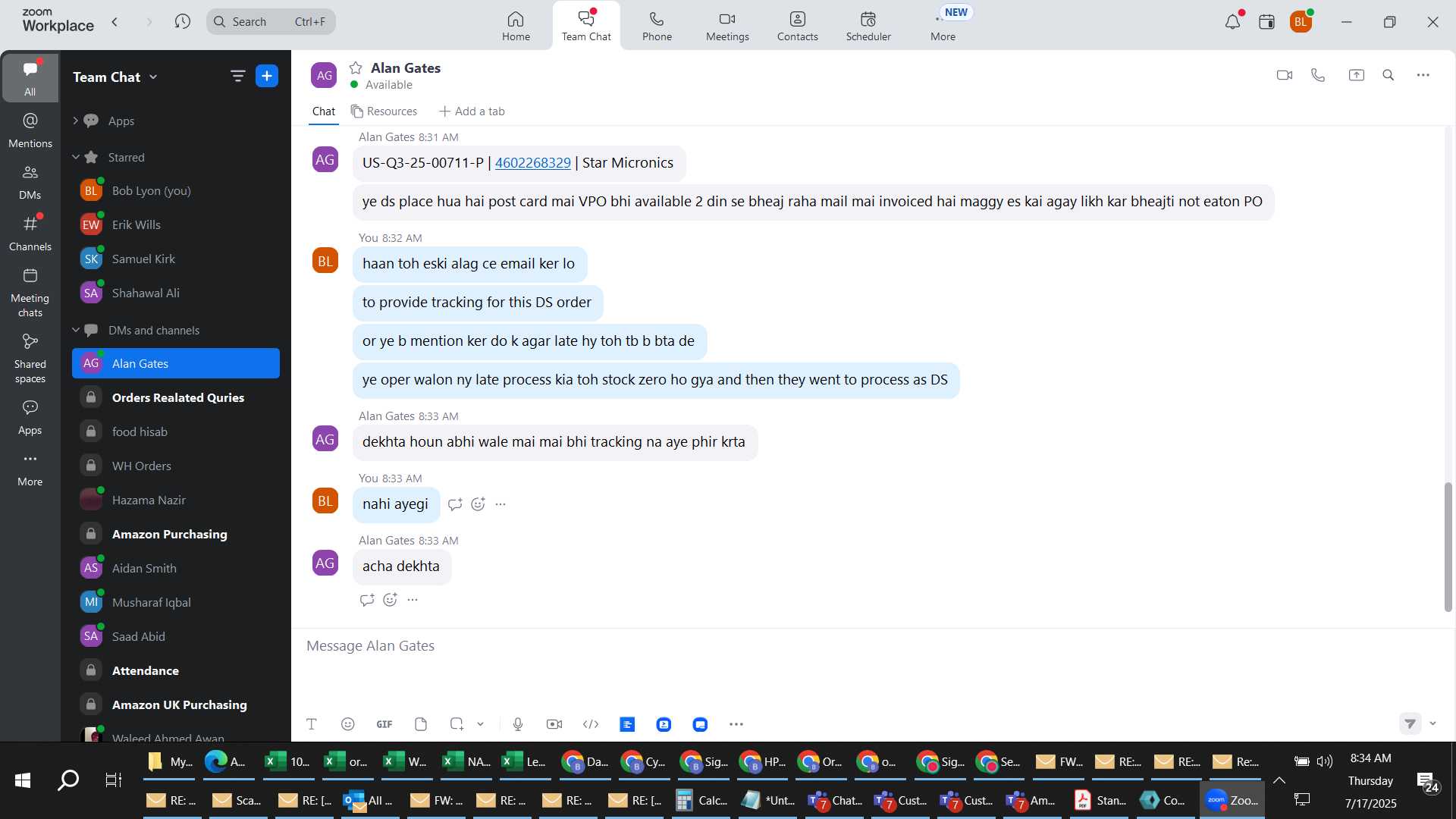The image size is (1456, 819).
Task: Open Apps in left sidebar
Action: [x=30, y=417]
